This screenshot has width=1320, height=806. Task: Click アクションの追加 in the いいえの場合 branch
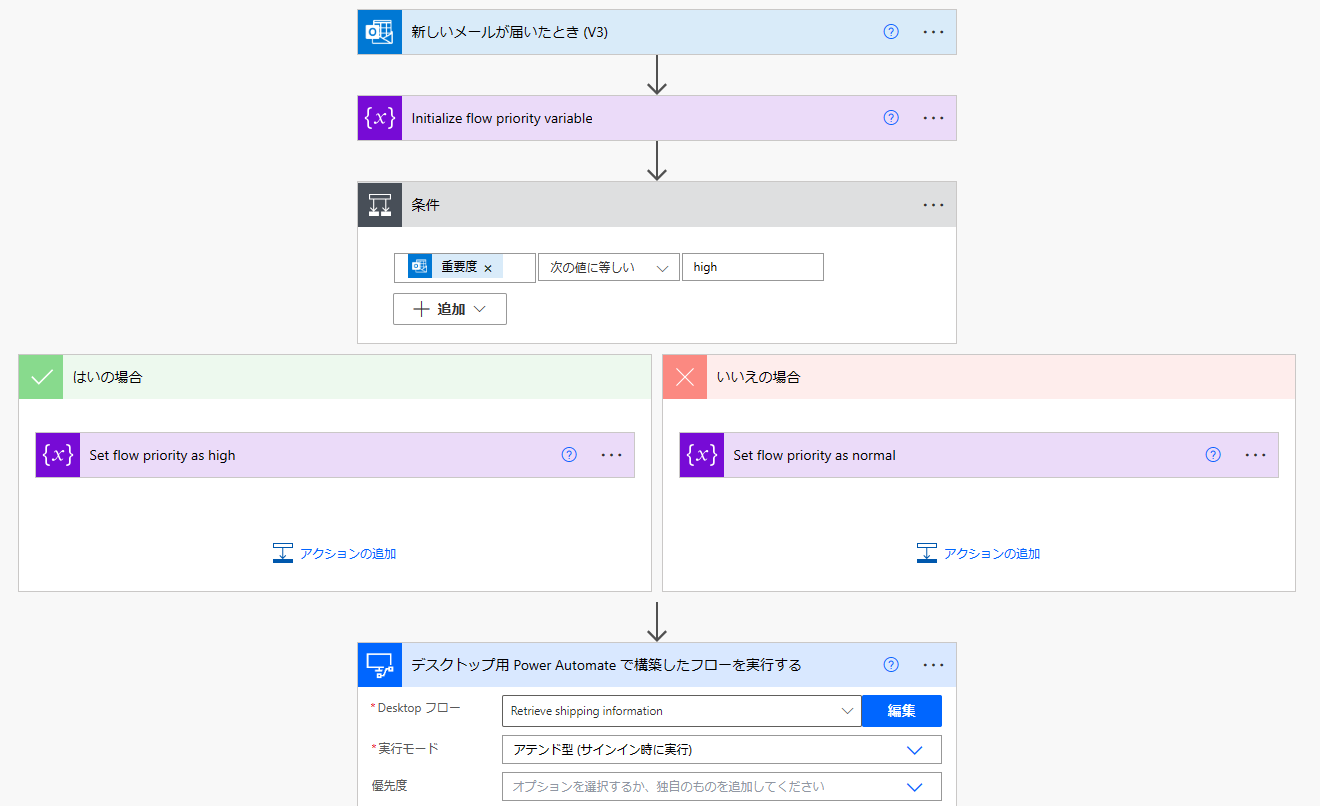coord(979,553)
